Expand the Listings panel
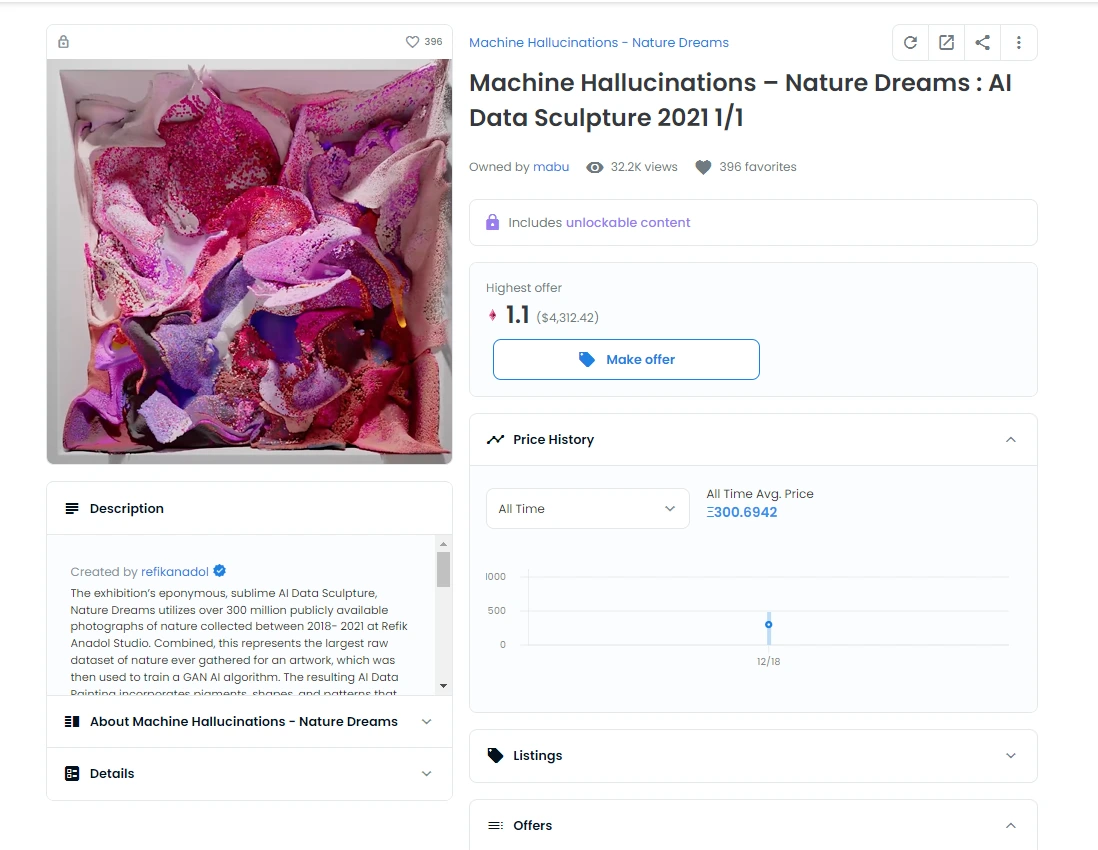The image size is (1098, 850). coord(1010,755)
